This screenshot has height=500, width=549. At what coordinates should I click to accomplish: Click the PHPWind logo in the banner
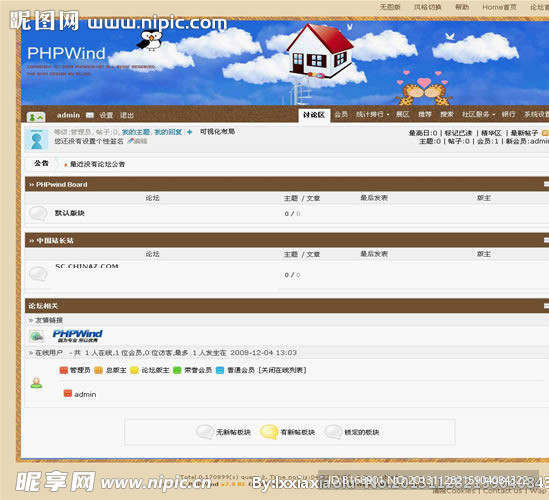pyautogui.click(x=66, y=53)
